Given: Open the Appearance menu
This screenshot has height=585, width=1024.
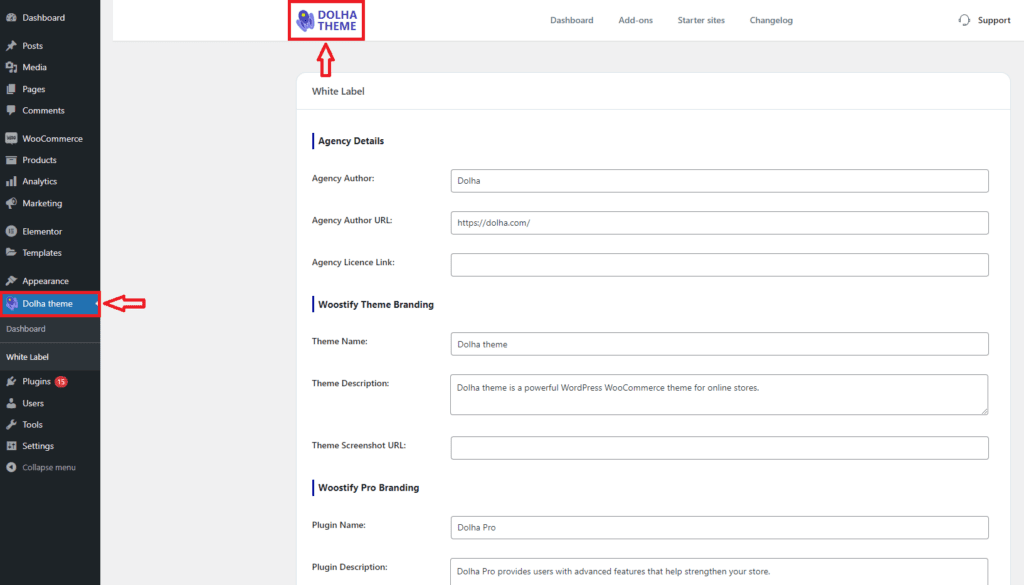Looking at the screenshot, I should click(45, 281).
